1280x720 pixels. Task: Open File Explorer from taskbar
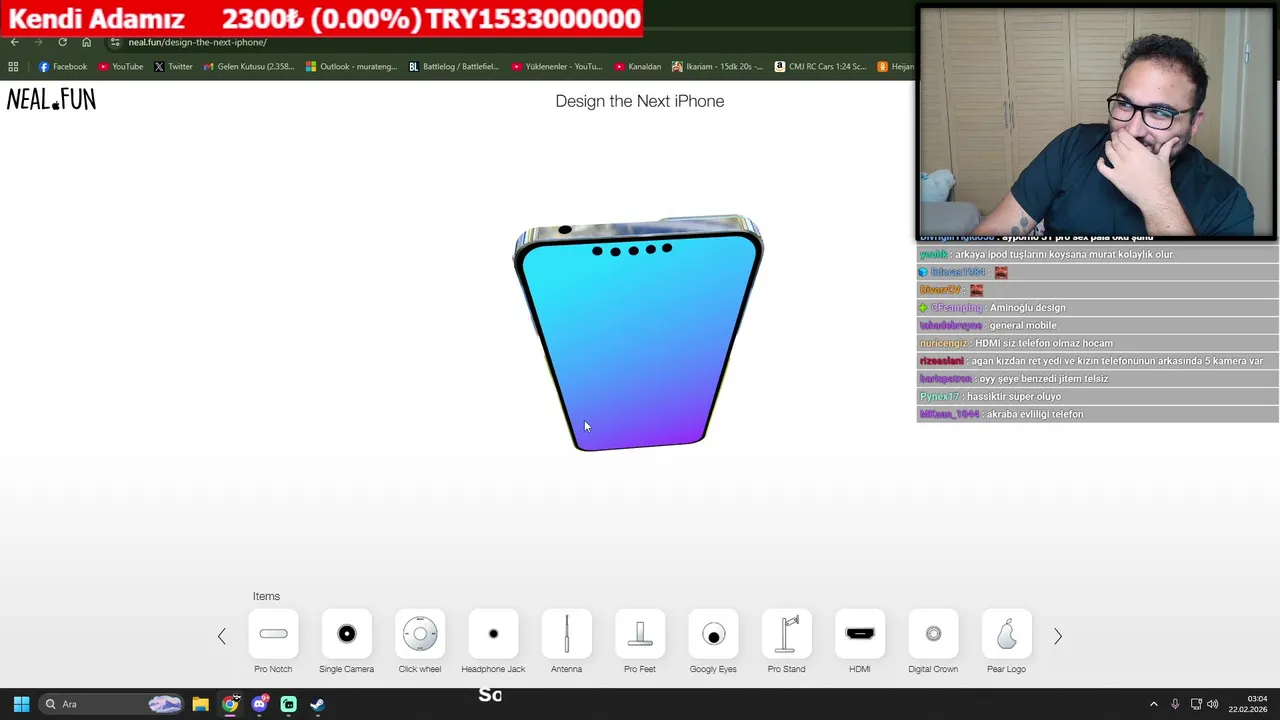tap(200, 704)
